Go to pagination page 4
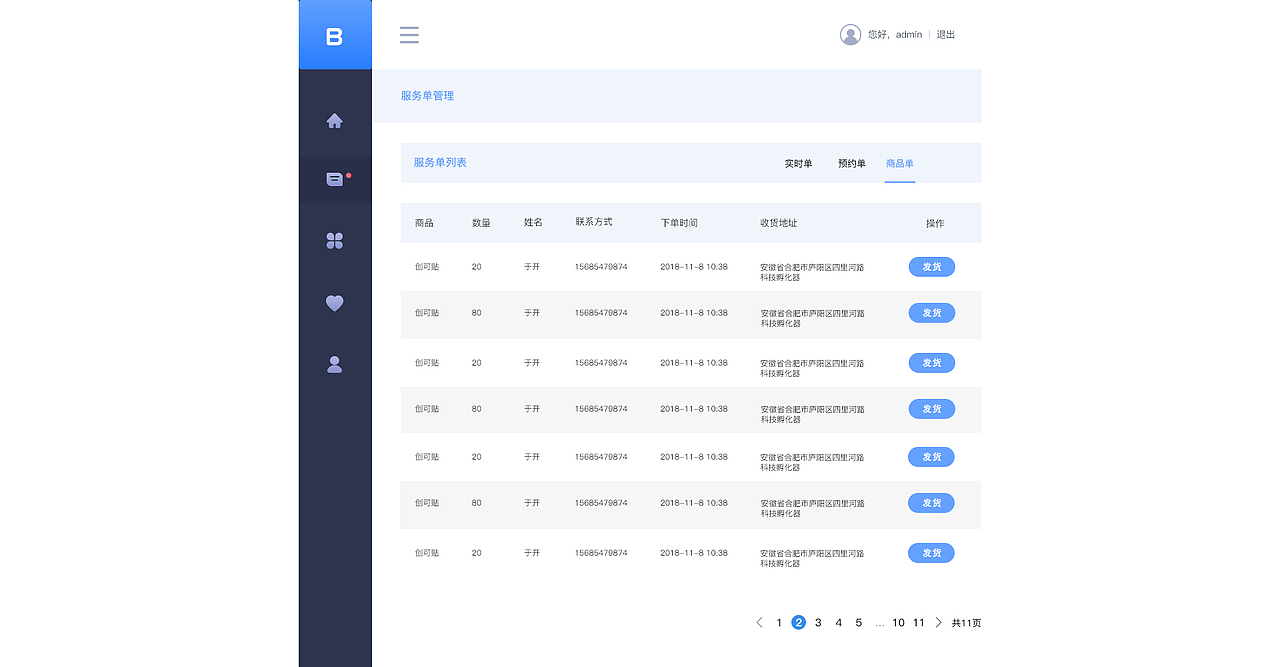Image resolution: width=1280 pixels, height=667 pixels. click(x=838, y=623)
